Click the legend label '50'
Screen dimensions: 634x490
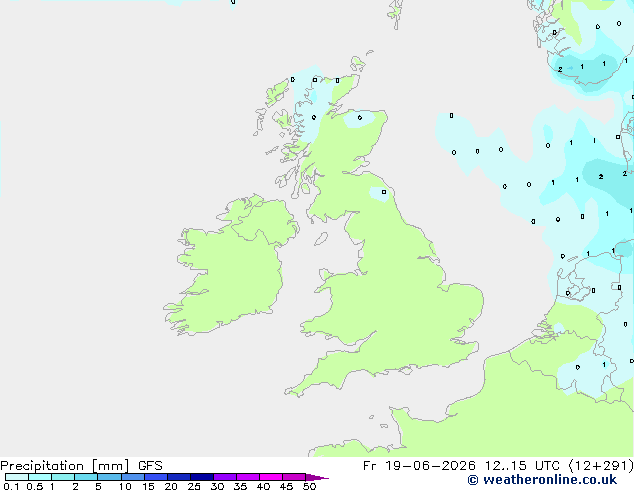(309, 486)
